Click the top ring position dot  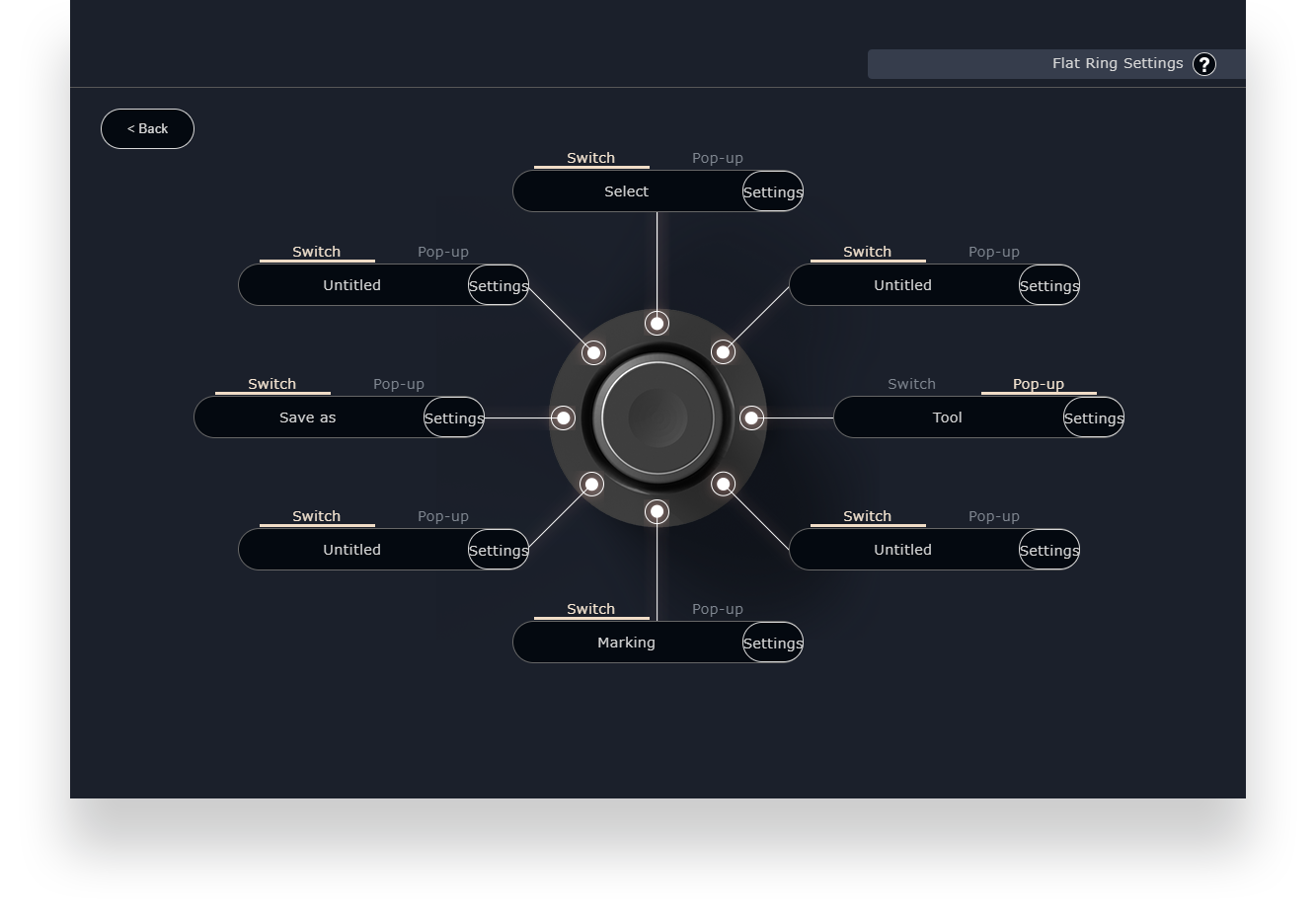(x=657, y=323)
